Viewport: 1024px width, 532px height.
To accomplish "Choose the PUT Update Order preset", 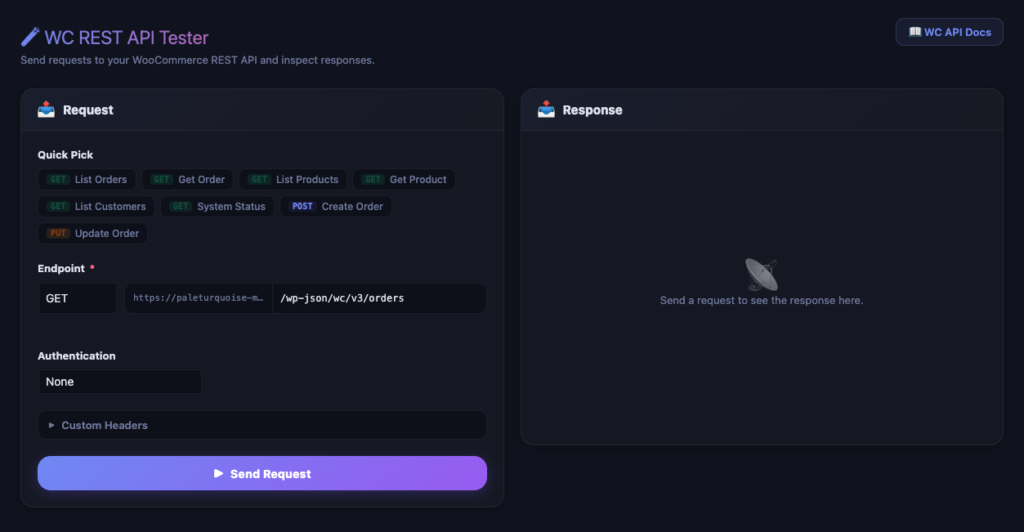I will coord(93,233).
